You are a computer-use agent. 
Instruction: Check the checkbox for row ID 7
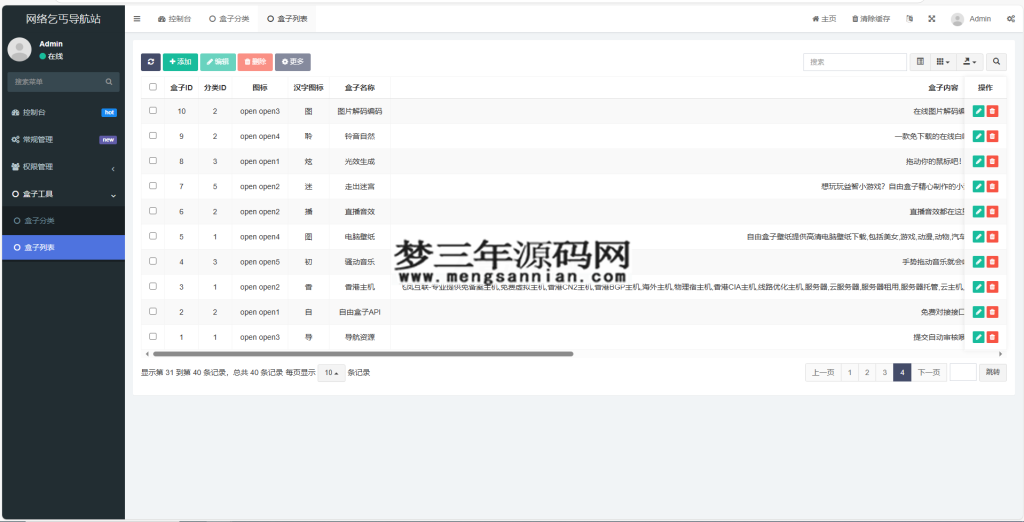[x=153, y=186]
